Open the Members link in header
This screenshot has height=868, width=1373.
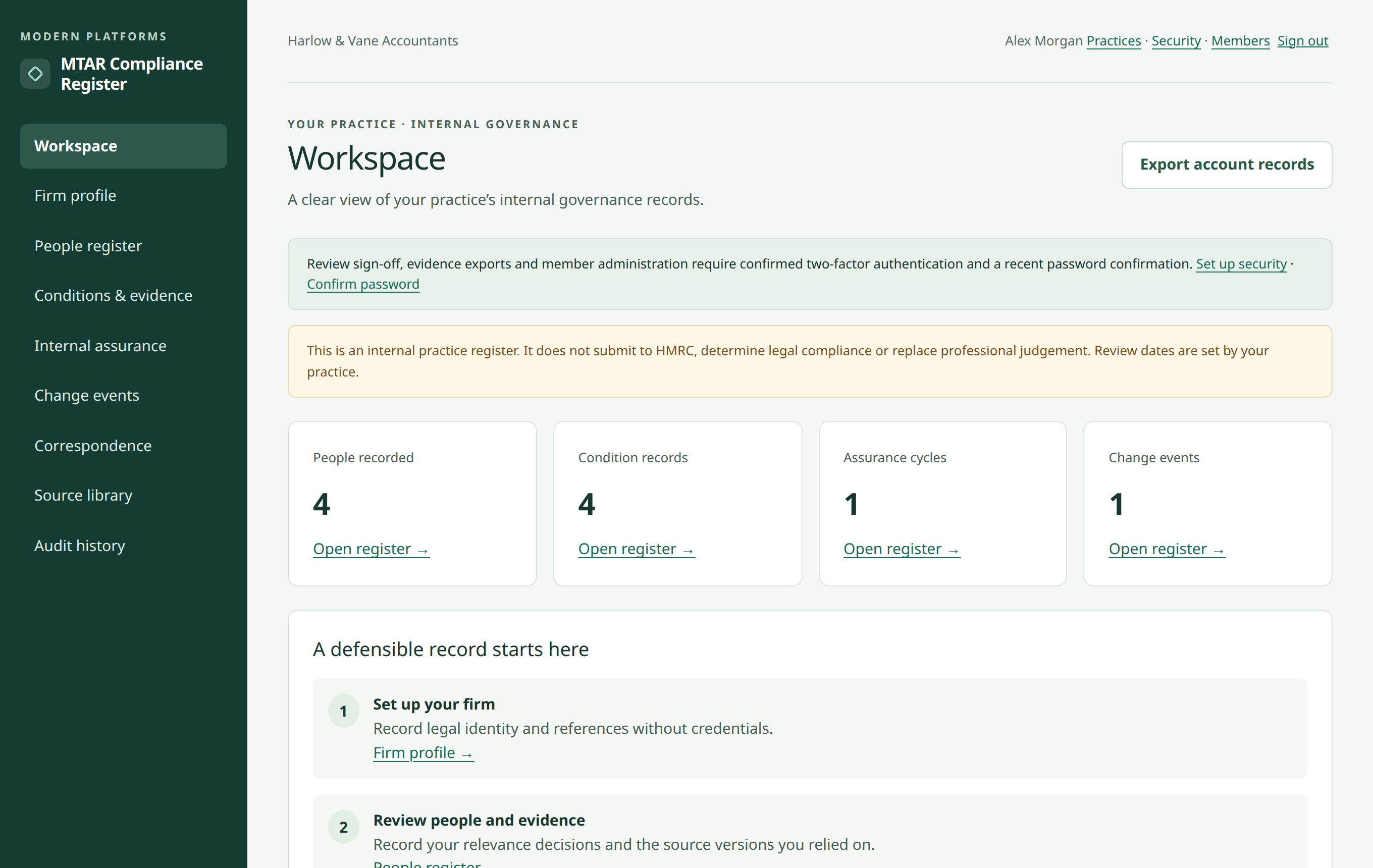[x=1240, y=41]
